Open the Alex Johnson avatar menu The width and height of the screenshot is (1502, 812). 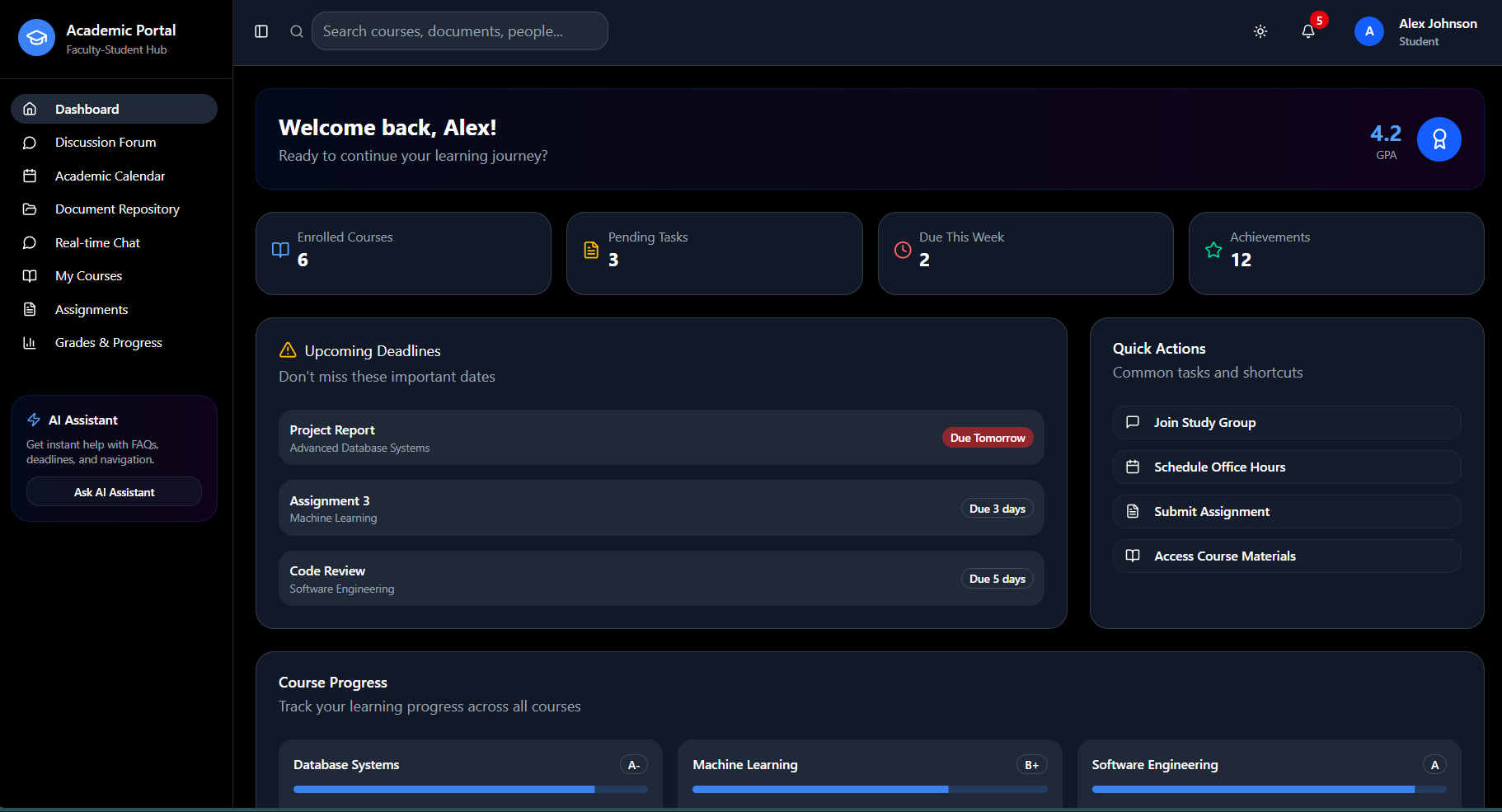click(1369, 31)
